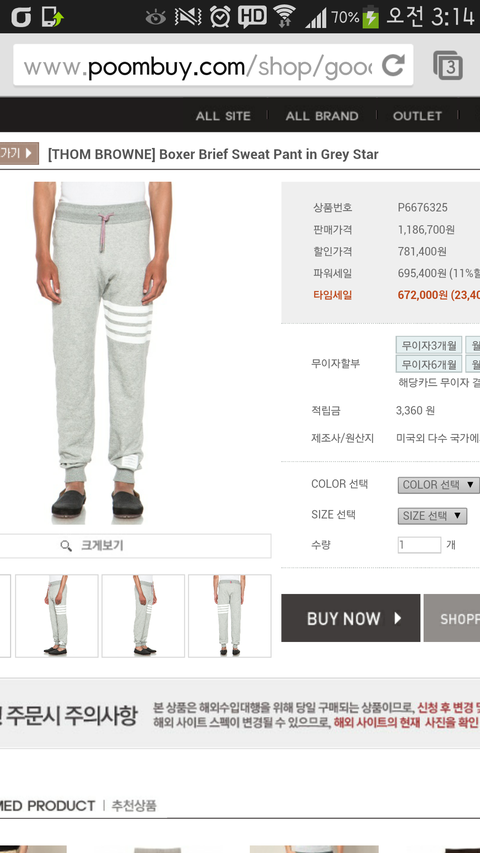
Task: Open the ALL BRAND menu
Action: [322, 116]
